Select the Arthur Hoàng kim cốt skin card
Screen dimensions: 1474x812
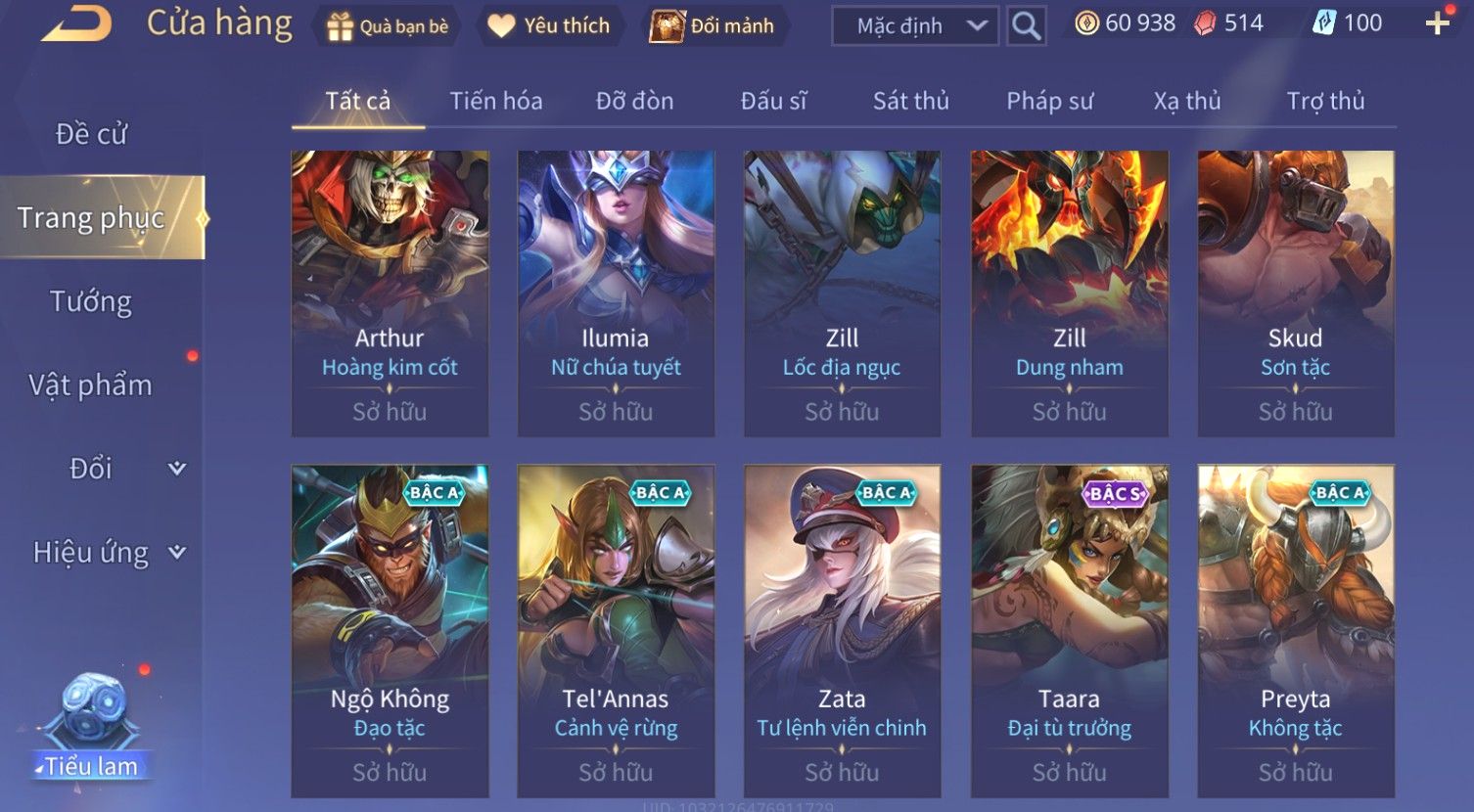[390, 293]
